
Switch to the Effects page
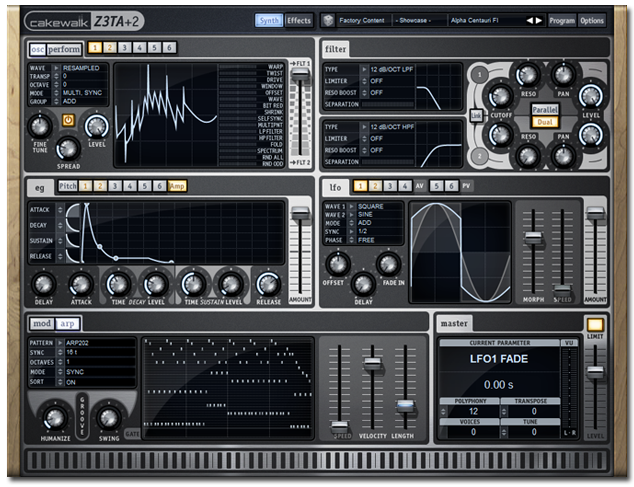[299, 20]
